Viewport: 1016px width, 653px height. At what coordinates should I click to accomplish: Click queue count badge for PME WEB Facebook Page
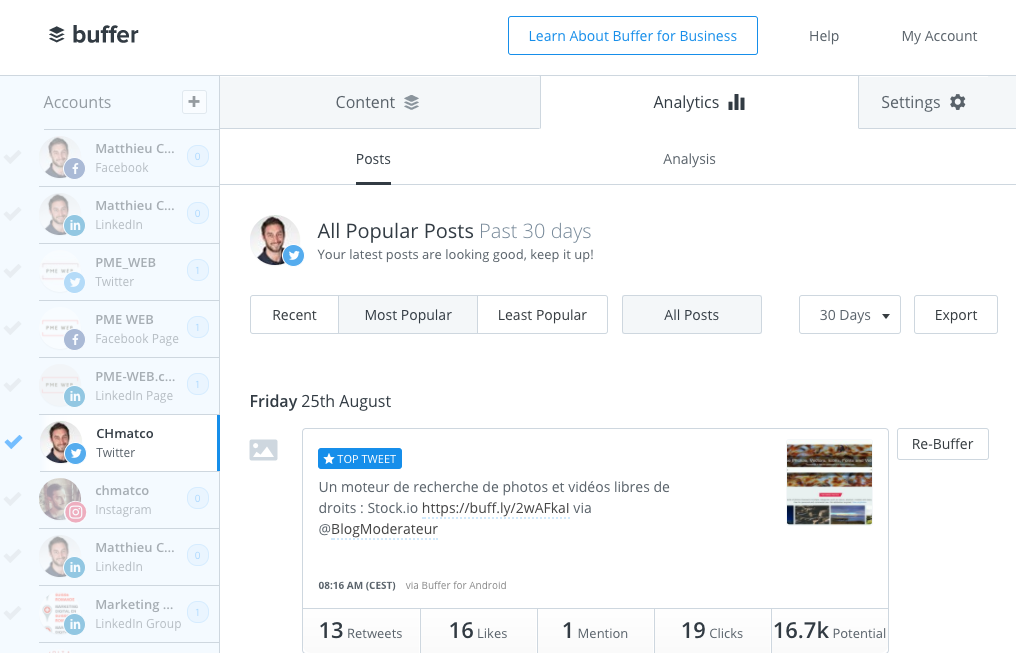[198, 327]
